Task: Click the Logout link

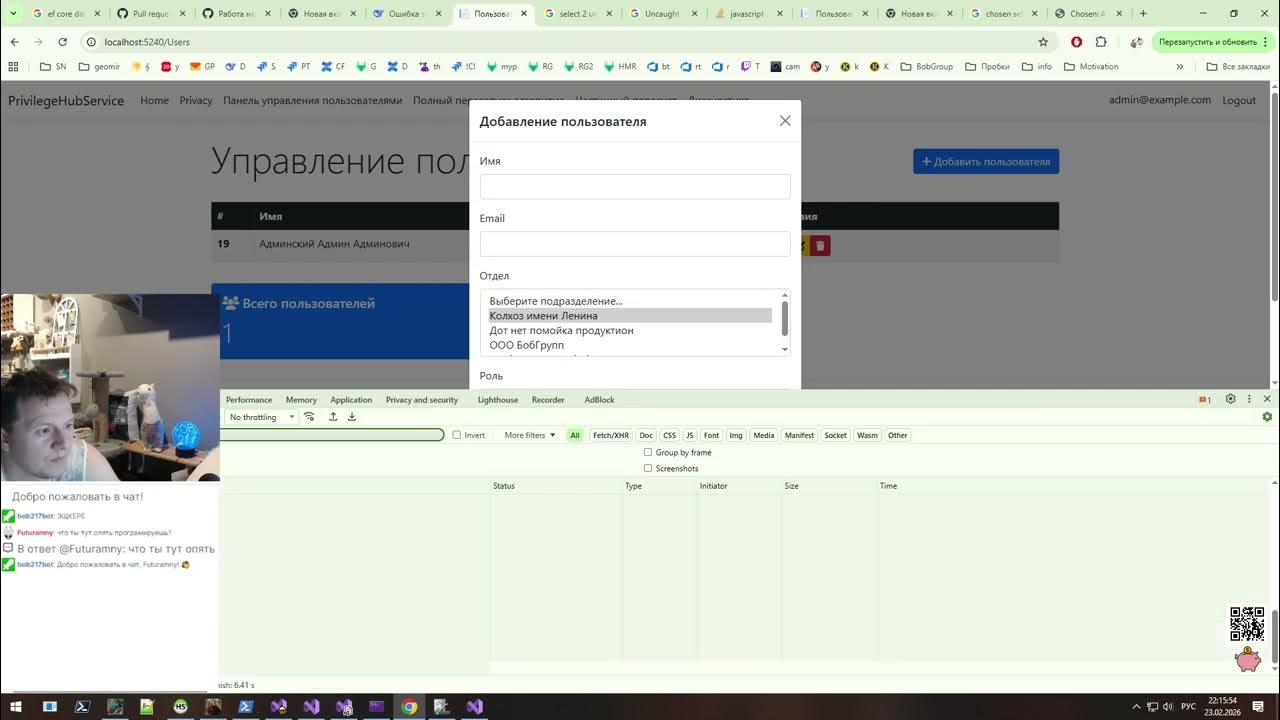Action: 1239,100
